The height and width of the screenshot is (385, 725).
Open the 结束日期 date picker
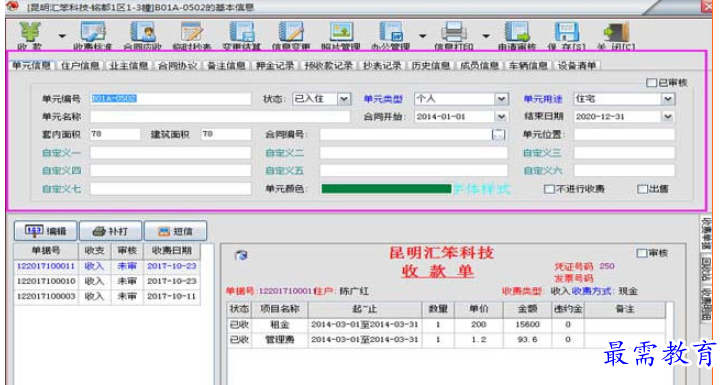tap(668, 117)
